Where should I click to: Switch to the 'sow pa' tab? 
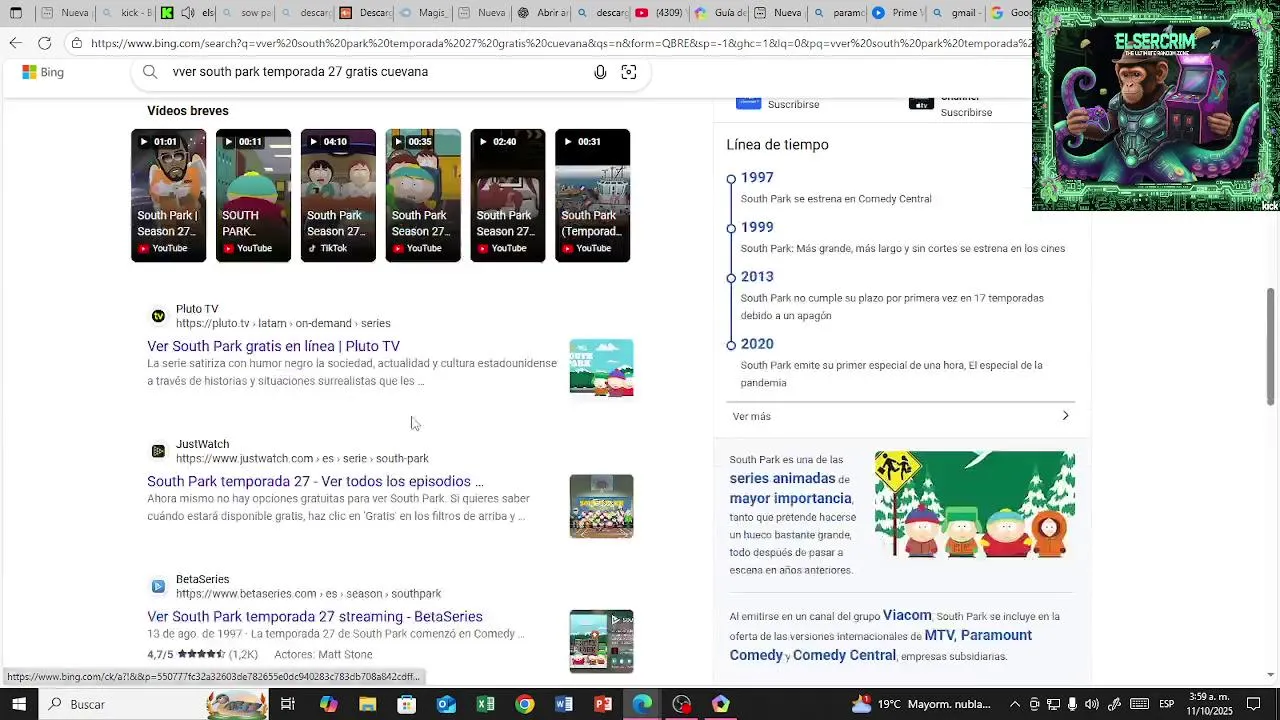(246, 13)
